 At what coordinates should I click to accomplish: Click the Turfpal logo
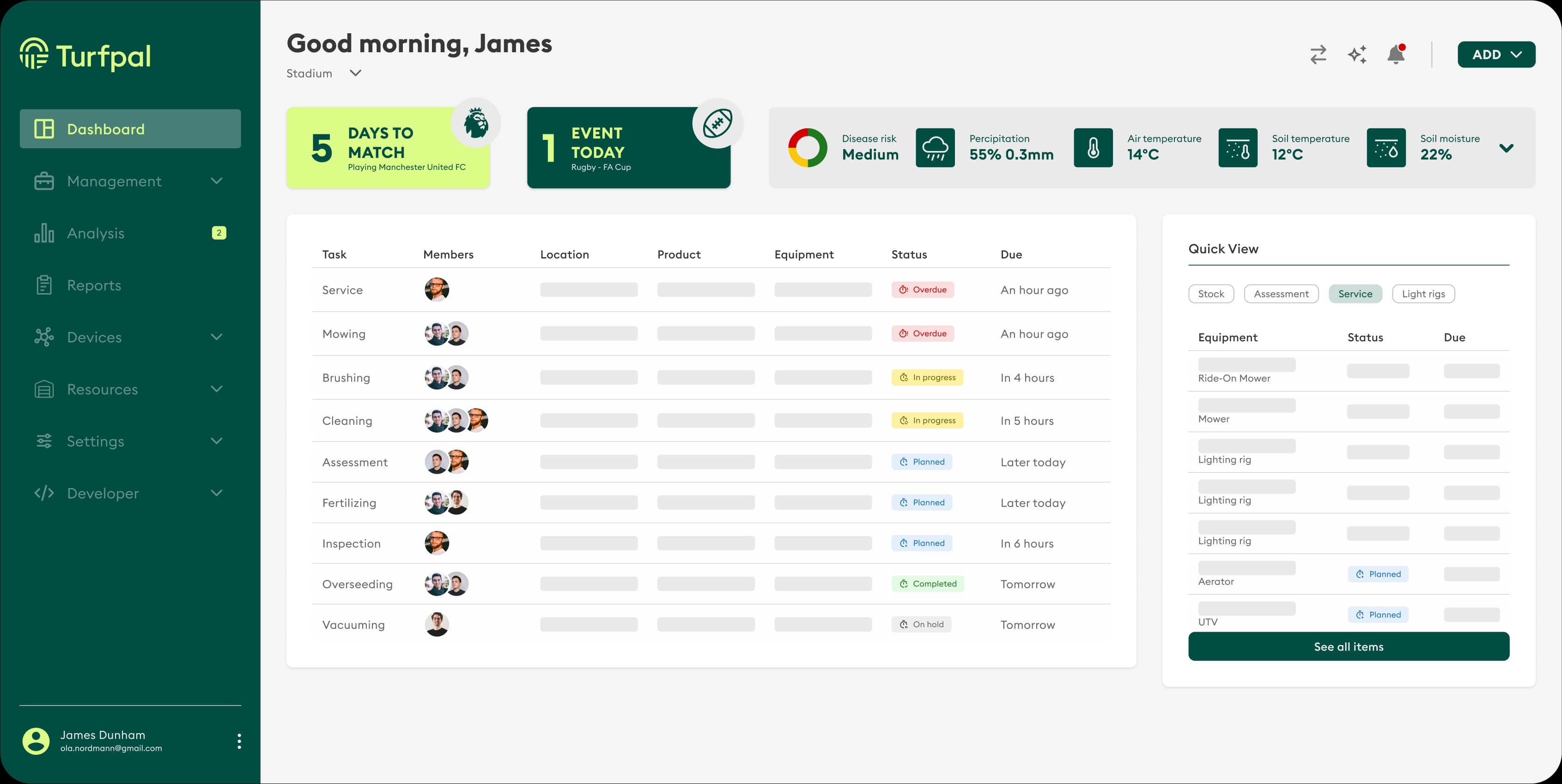(x=85, y=55)
